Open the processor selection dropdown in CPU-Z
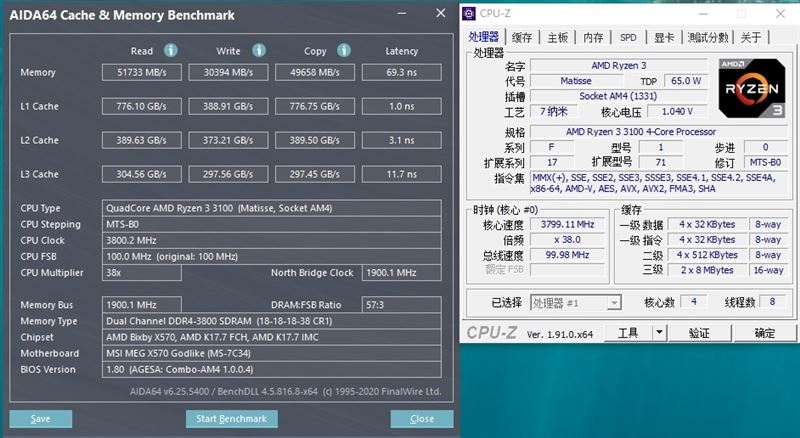 (614, 303)
